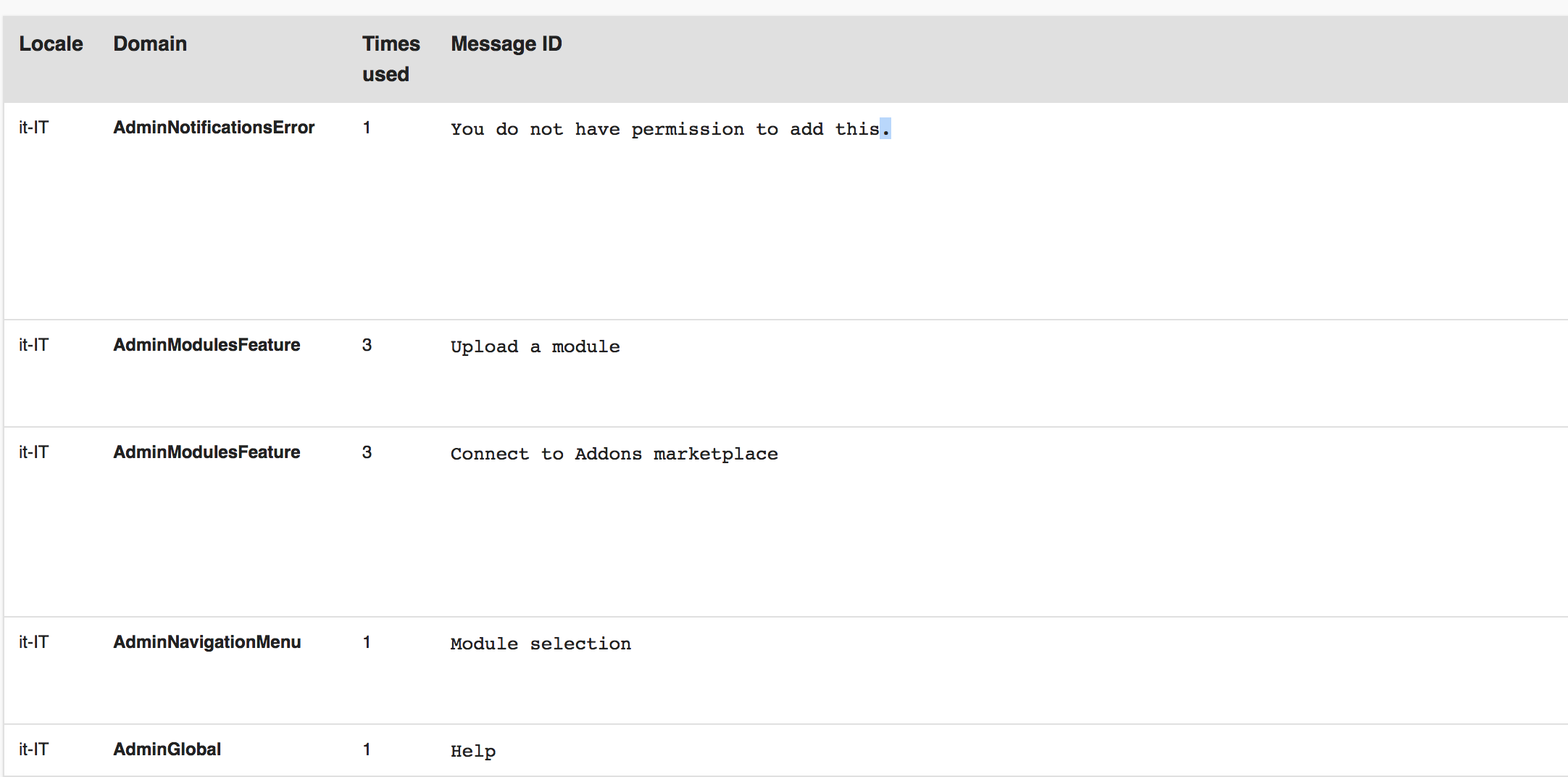The image size is (1568, 777).
Task: Select the AdminNotificationsError domain cell
Action: click(214, 128)
